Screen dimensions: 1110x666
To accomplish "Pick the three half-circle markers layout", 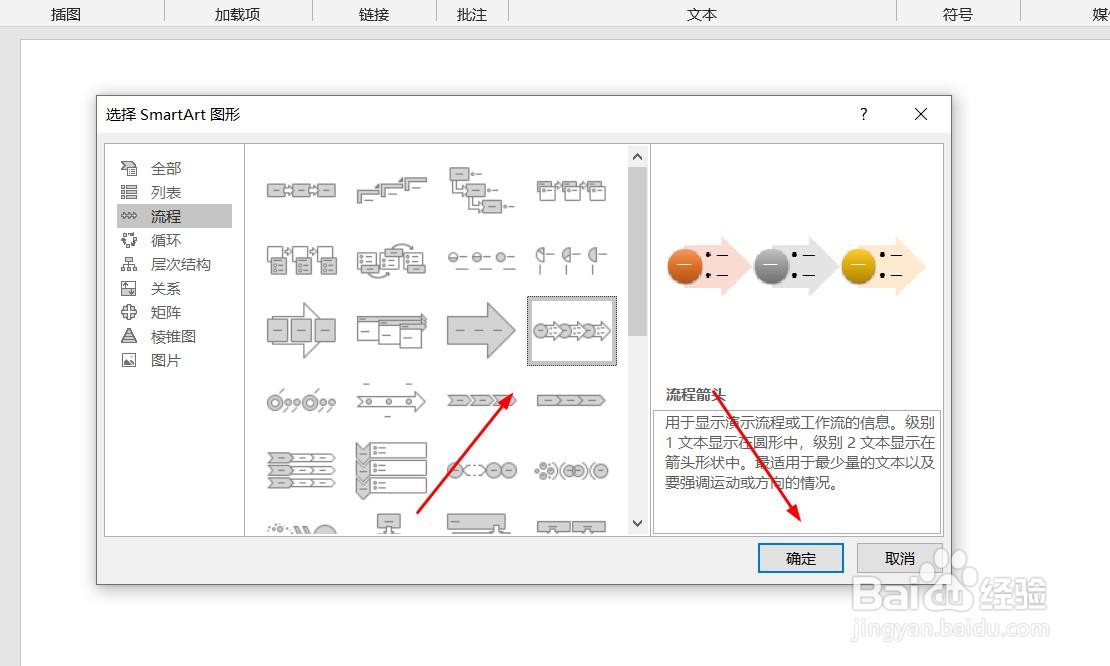I will [571, 260].
